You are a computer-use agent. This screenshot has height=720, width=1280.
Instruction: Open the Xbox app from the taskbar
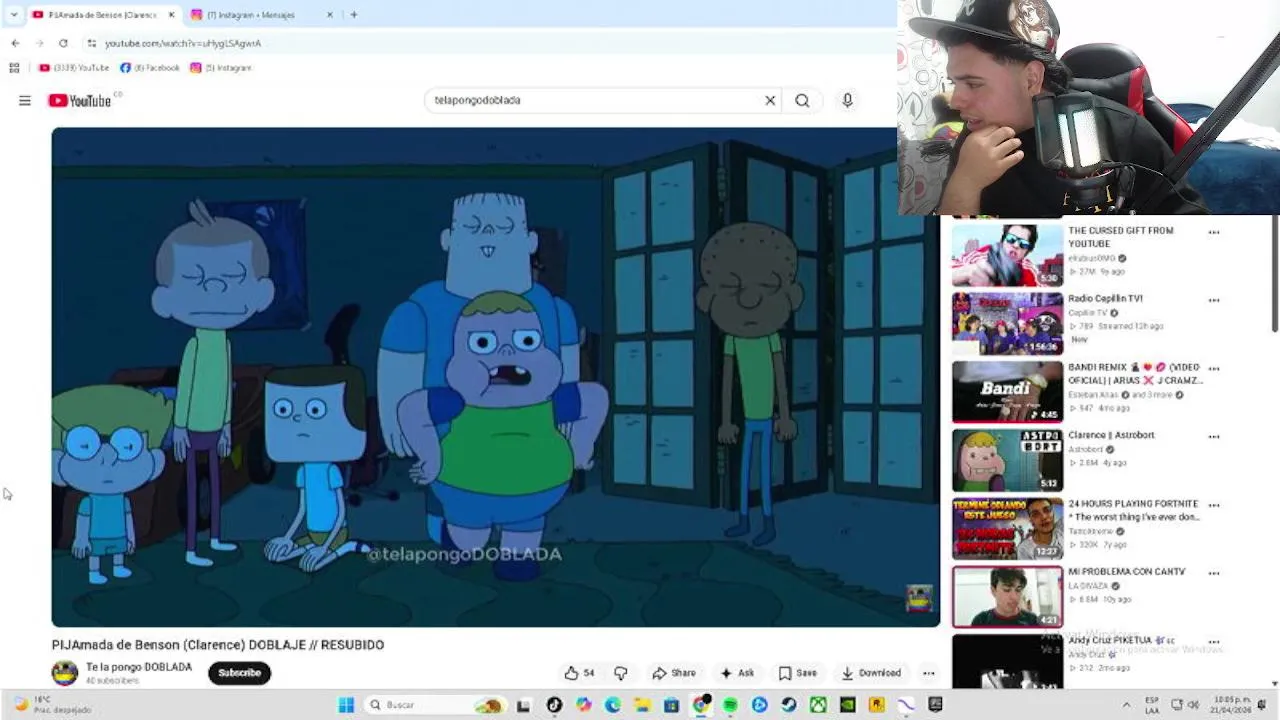click(818, 705)
